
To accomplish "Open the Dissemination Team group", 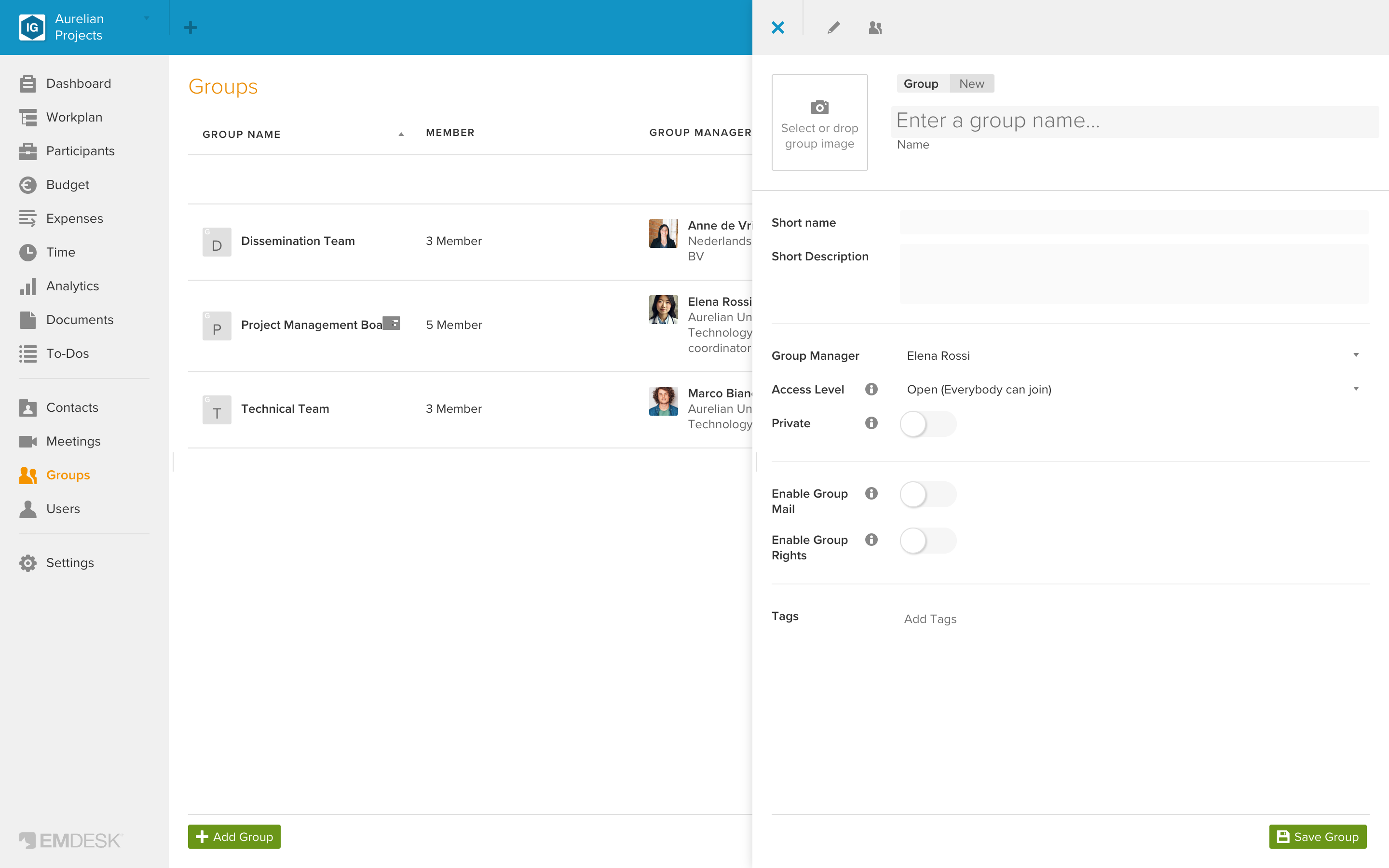I will coord(297,241).
